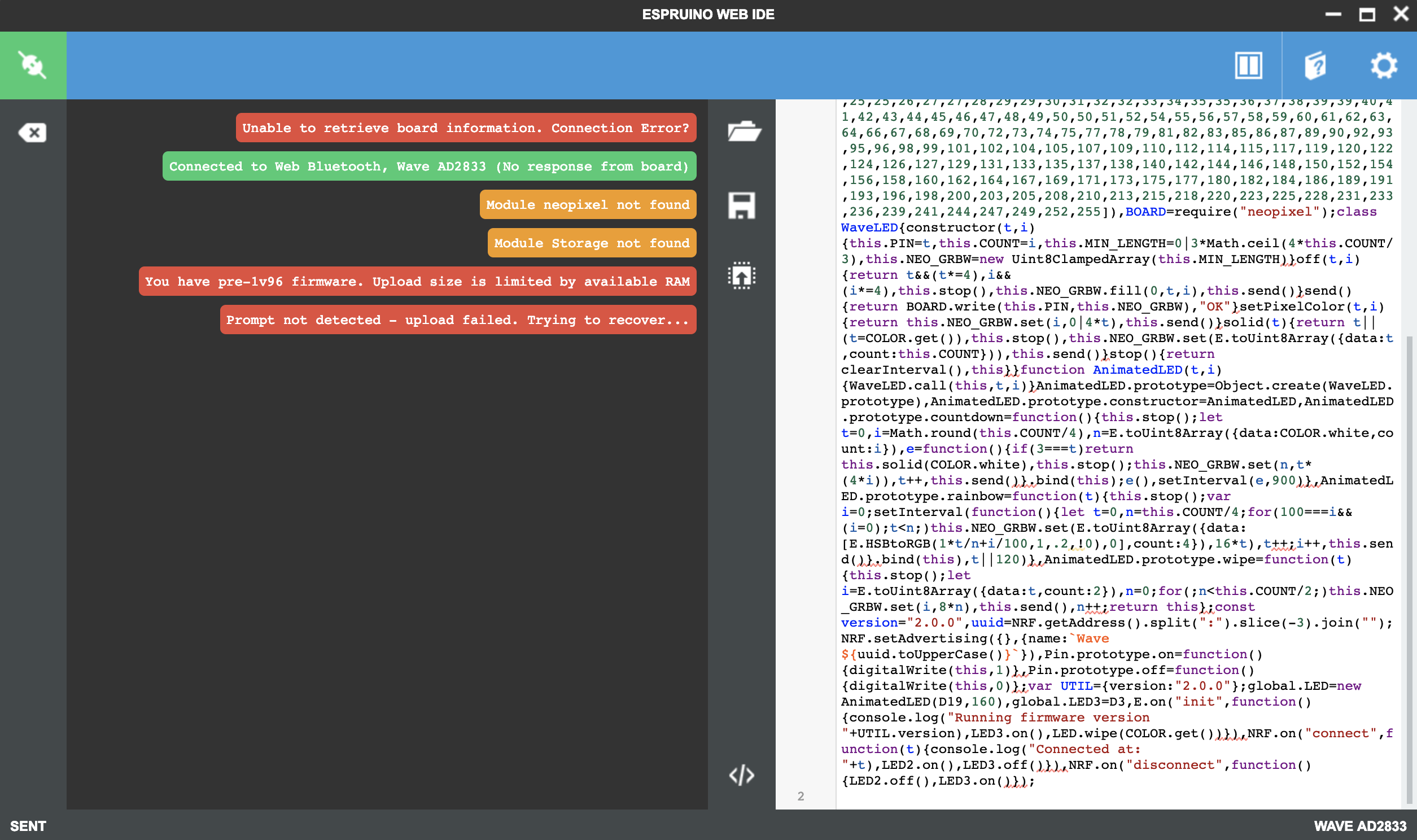Open settings via the gear icon
This screenshot has height=840, width=1417.
point(1383,65)
